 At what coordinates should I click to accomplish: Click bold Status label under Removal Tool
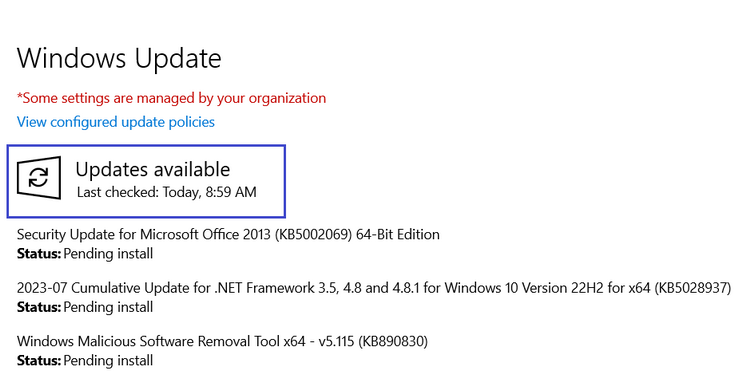tap(39, 361)
